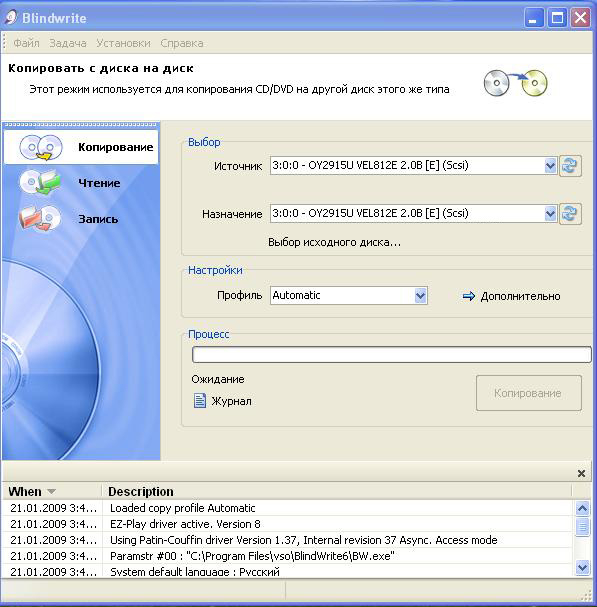This screenshot has height=607, width=597.
Task: Open the Файл menu
Action: [x=26, y=43]
